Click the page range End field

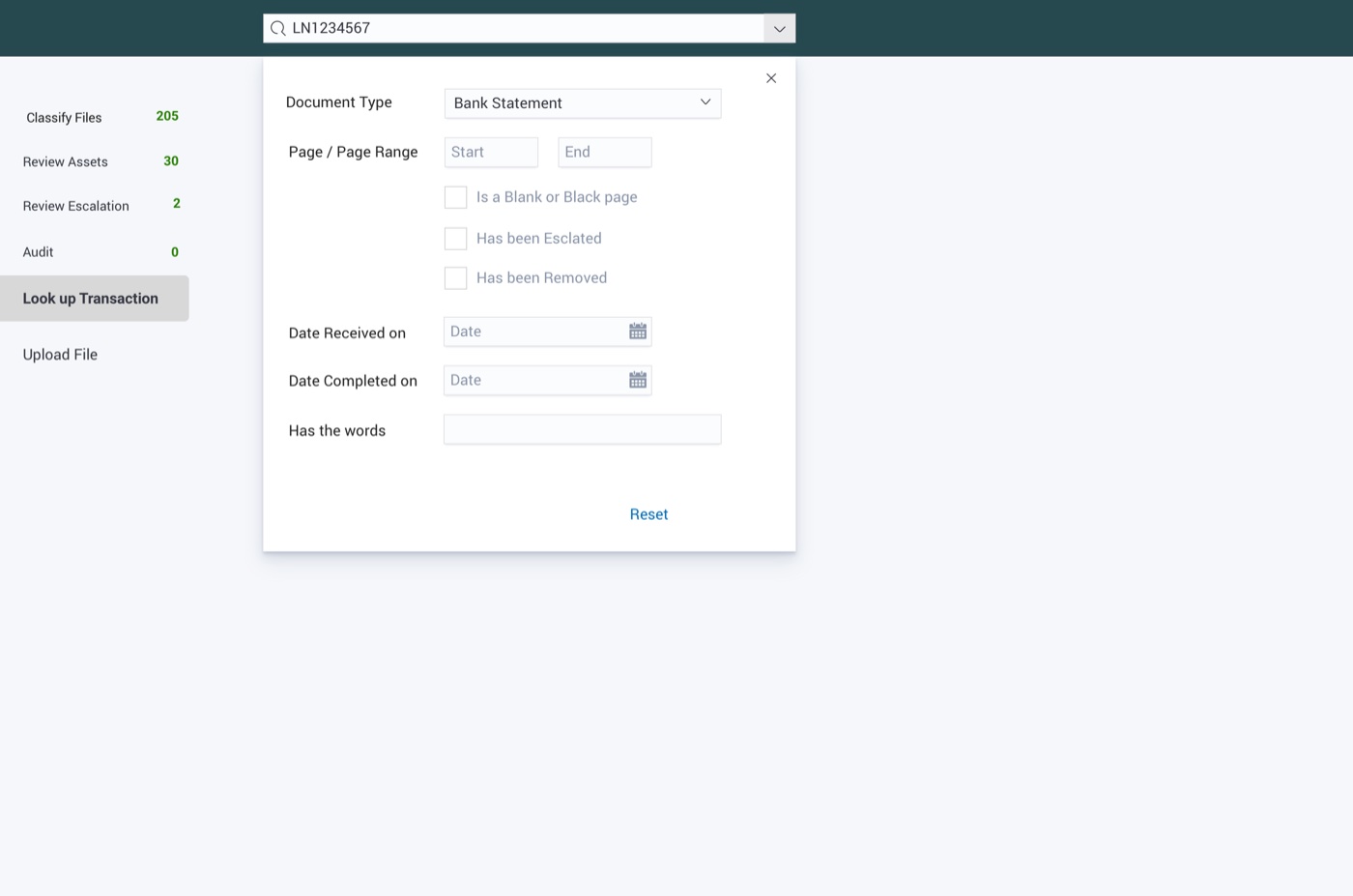point(605,152)
